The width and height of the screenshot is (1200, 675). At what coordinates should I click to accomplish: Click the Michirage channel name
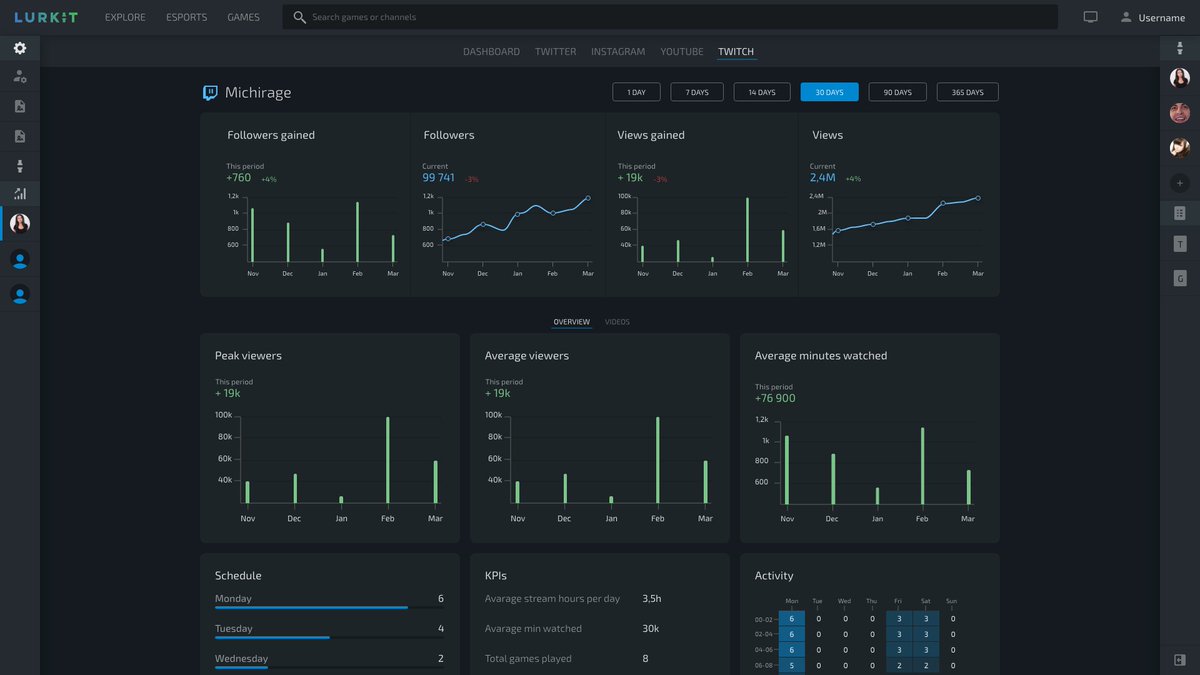coord(258,93)
